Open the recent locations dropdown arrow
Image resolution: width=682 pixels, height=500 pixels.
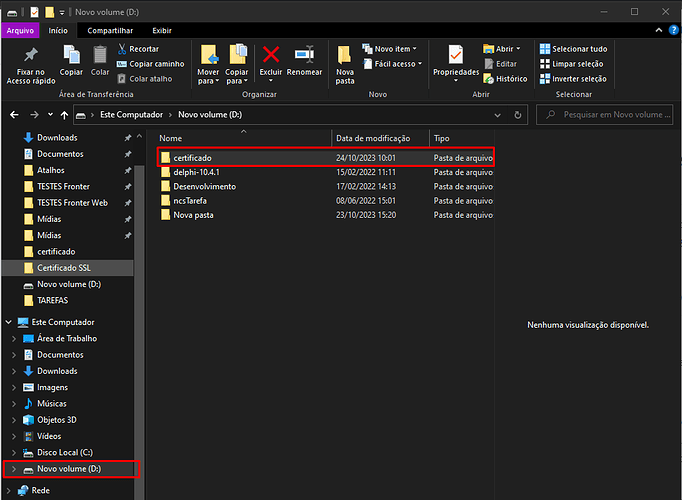(50, 115)
